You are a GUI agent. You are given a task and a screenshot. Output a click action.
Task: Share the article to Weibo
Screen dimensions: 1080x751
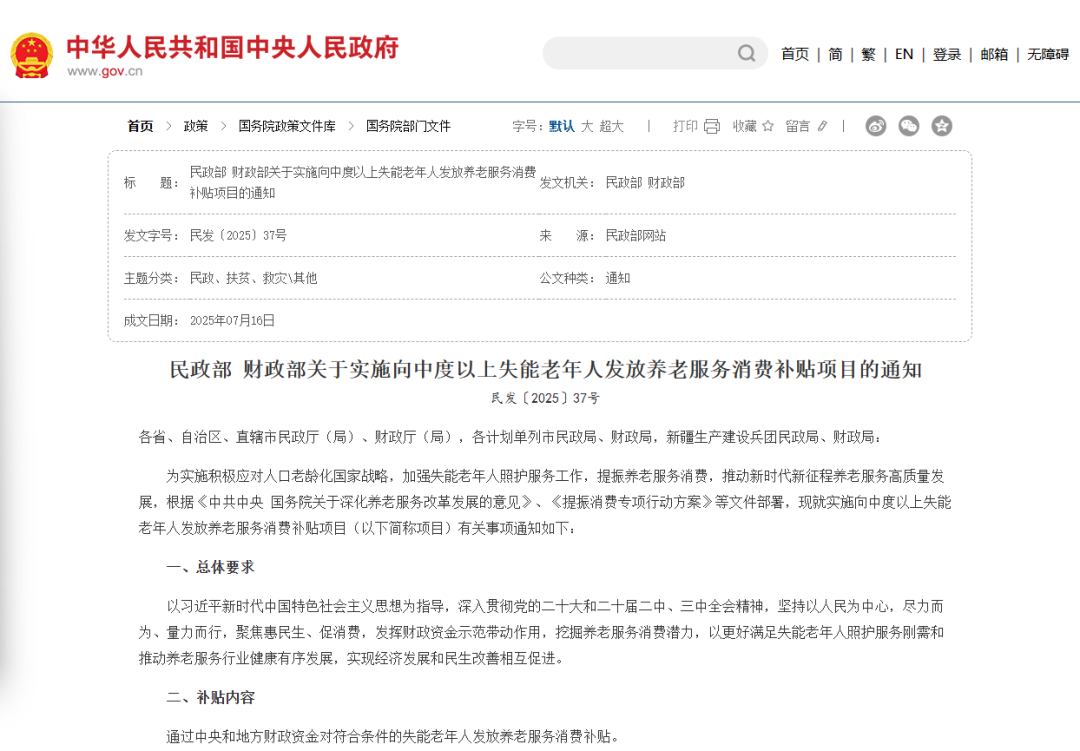(x=876, y=126)
